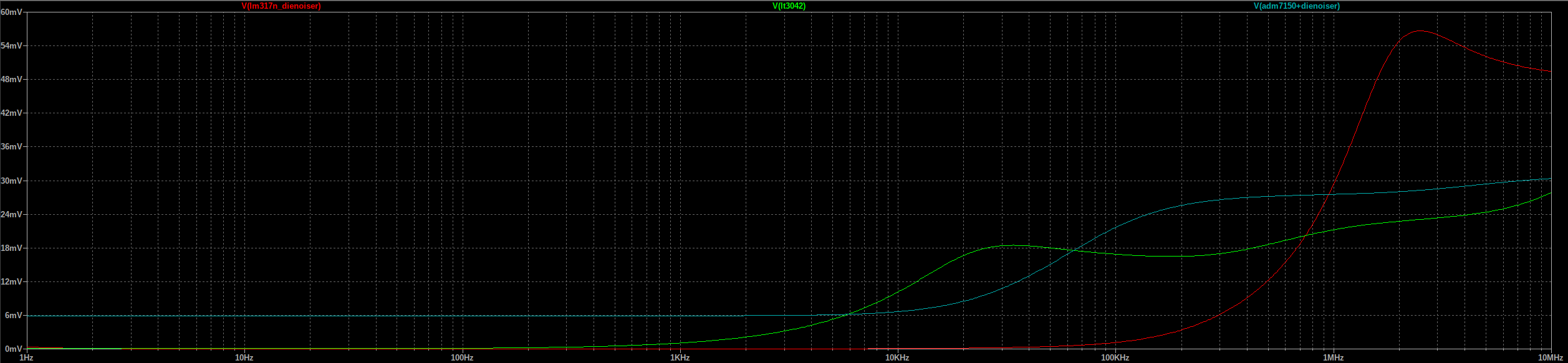Click the 10Hz frequency axis label
Screen dimensions: 1568x363
click(244, 358)
